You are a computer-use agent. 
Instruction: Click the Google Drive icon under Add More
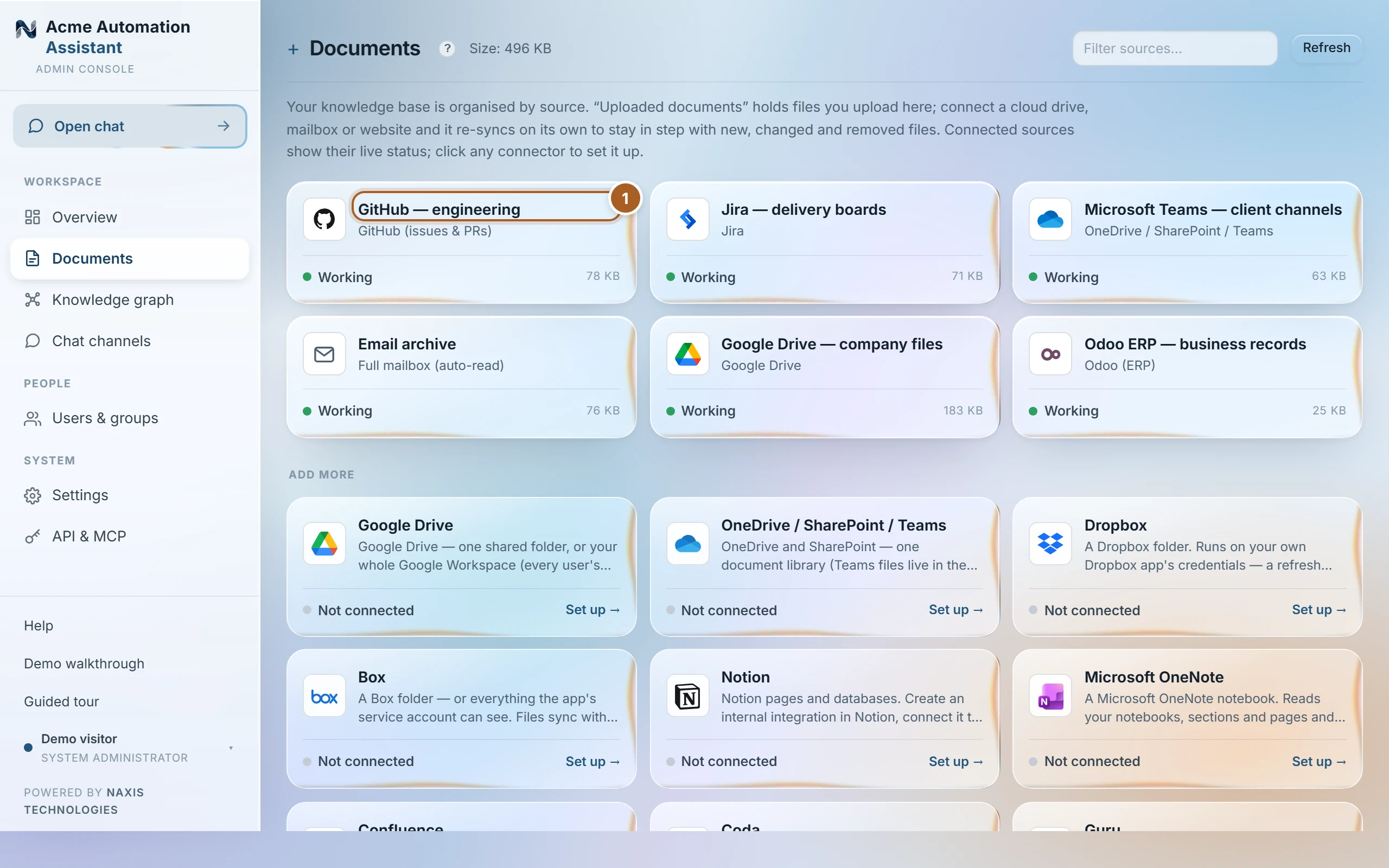click(324, 543)
